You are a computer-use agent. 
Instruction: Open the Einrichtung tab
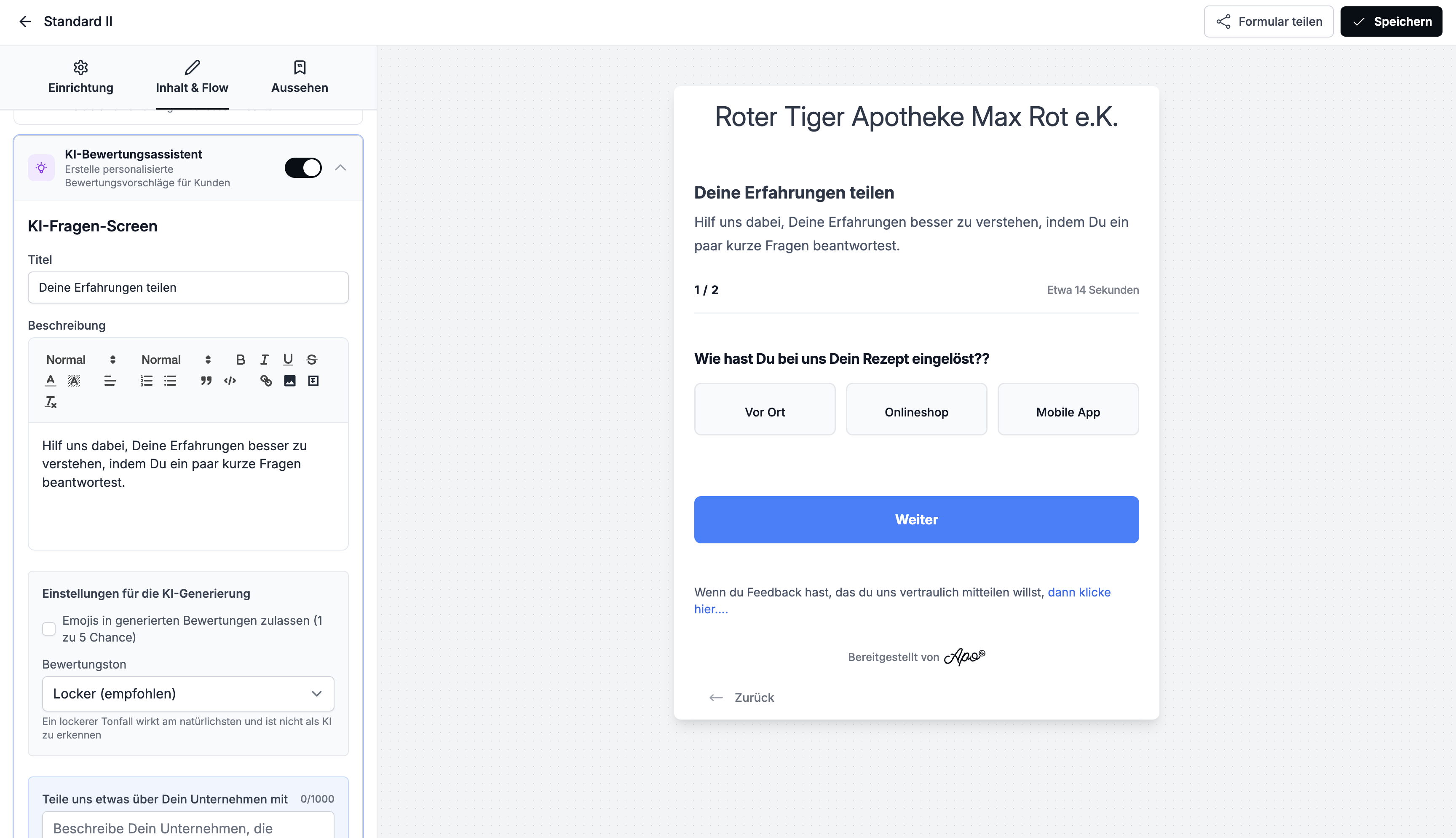(80, 77)
